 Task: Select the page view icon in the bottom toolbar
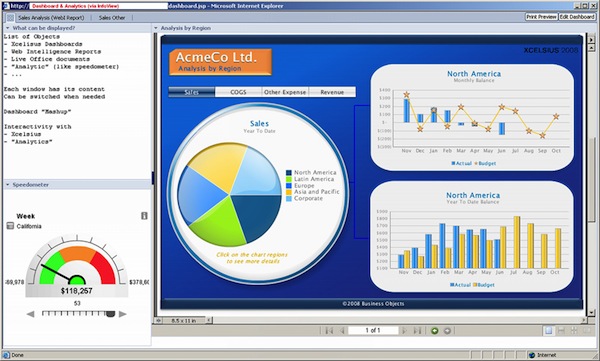click(548, 330)
